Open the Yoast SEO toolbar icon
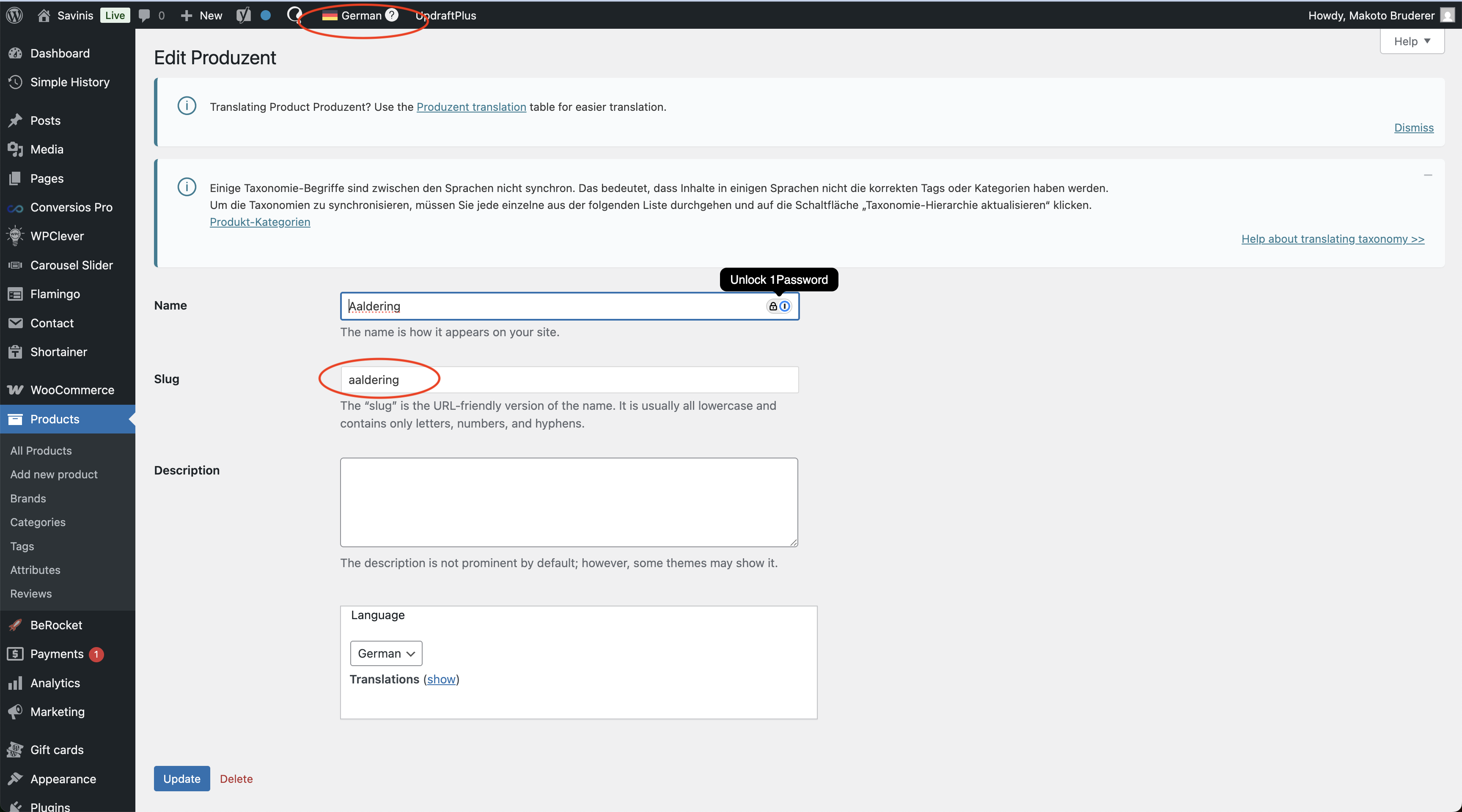The width and height of the screenshot is (1462, 812). click(244, 15)
